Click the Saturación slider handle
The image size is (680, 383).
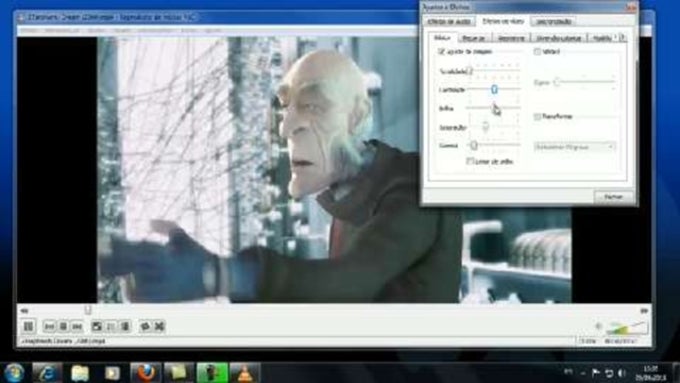click(x=486, y=127)
